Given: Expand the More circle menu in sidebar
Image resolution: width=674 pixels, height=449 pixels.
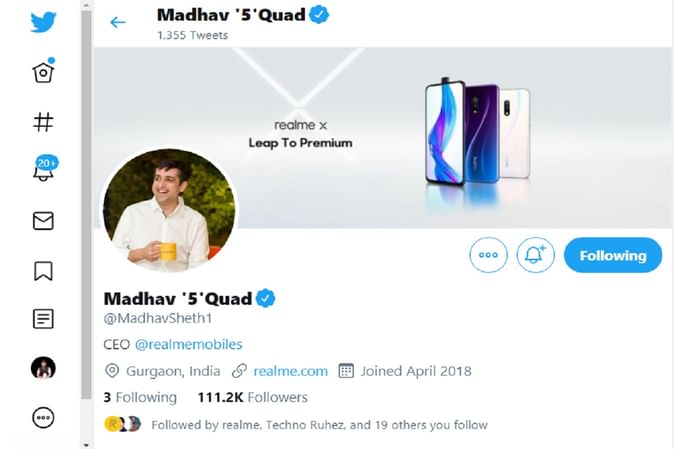Looking at the screenshot, I should 43,418.
